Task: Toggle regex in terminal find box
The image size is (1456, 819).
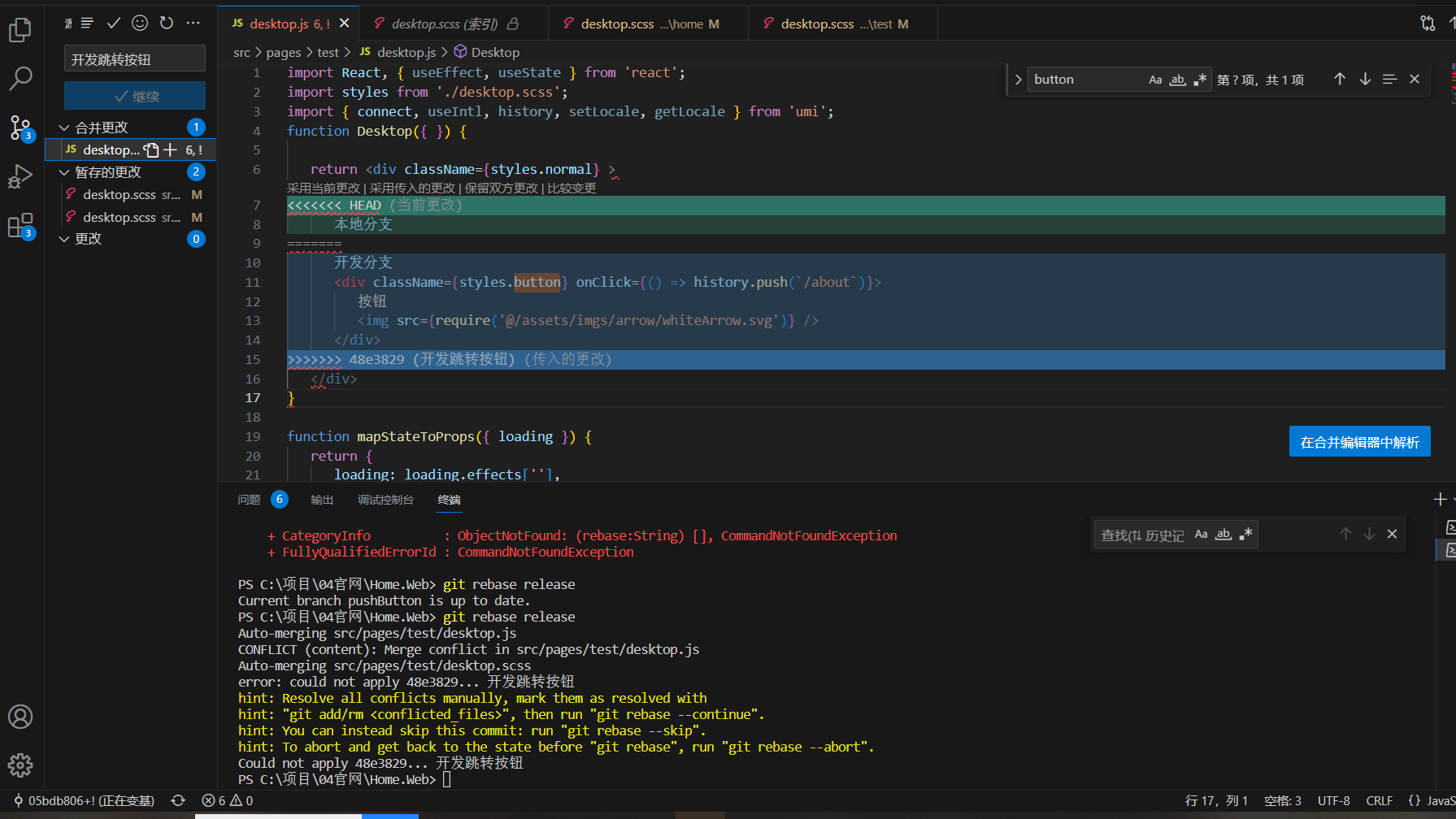Action: [x=1245, y=534]
